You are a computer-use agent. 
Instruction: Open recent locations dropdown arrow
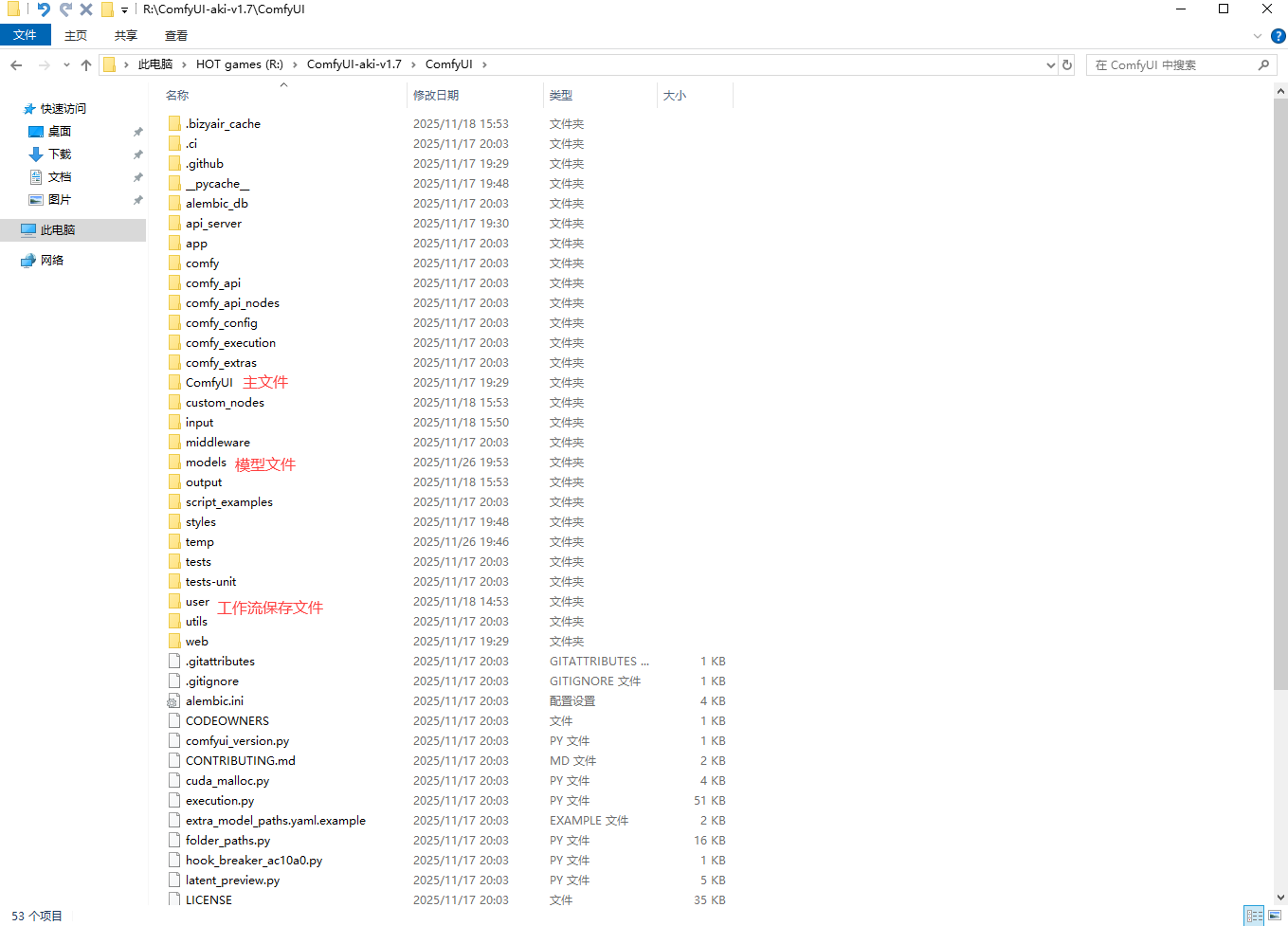66,64
